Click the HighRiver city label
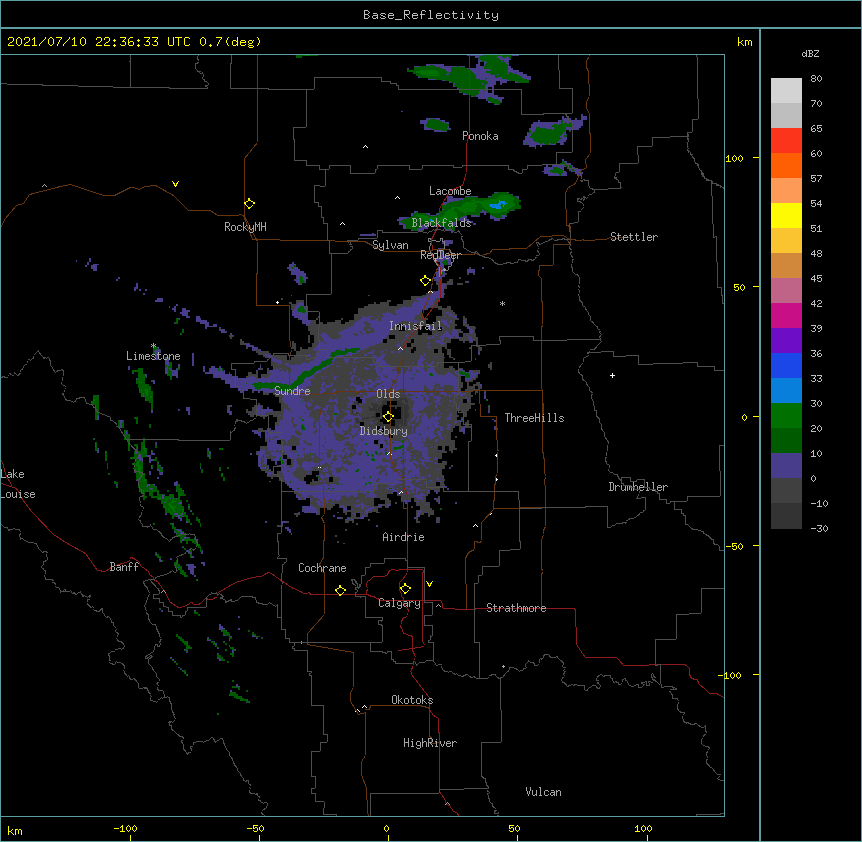 [x=430, y=743]
